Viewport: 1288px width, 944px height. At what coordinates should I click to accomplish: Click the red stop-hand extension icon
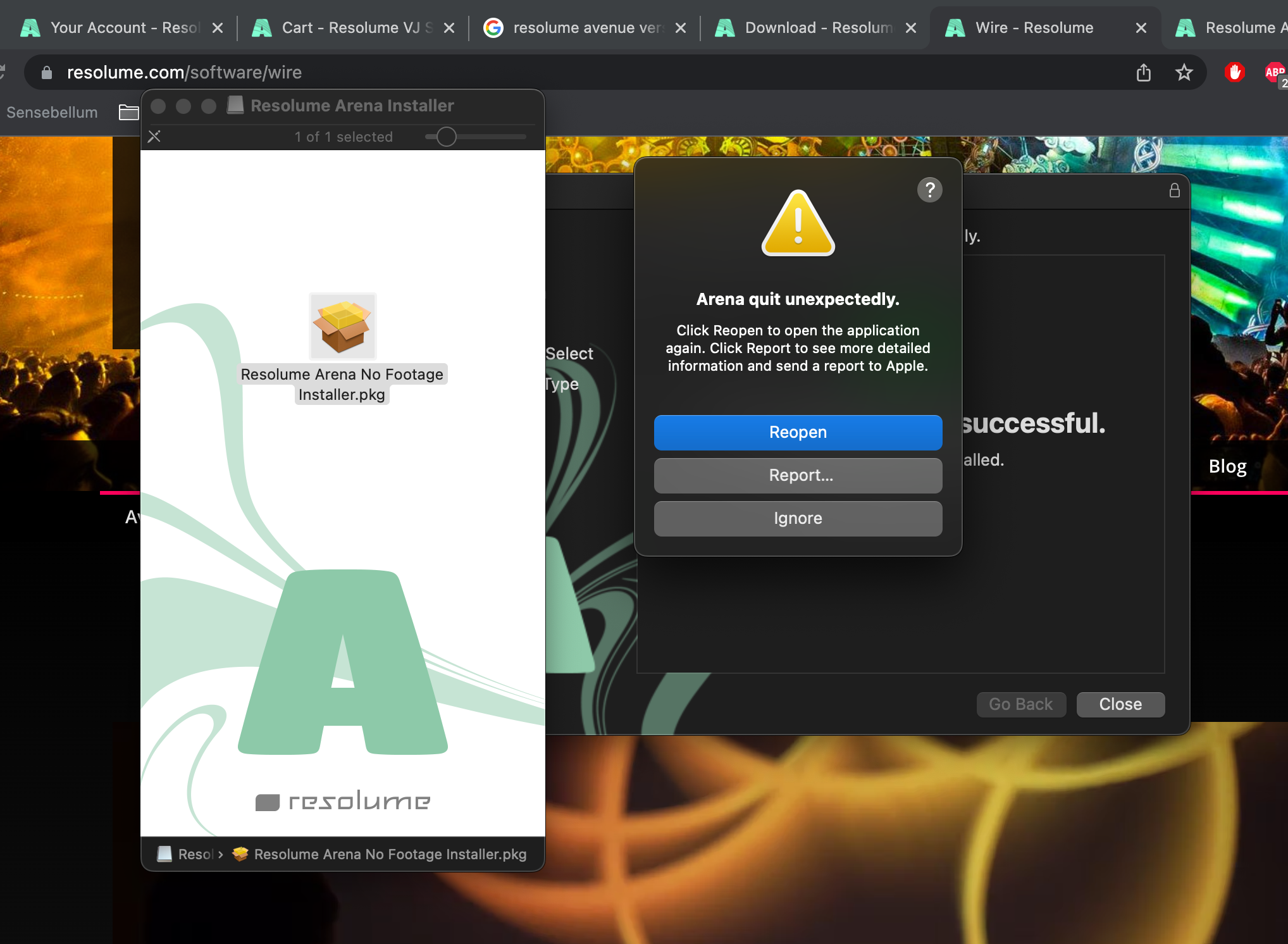coord(1234,73)
